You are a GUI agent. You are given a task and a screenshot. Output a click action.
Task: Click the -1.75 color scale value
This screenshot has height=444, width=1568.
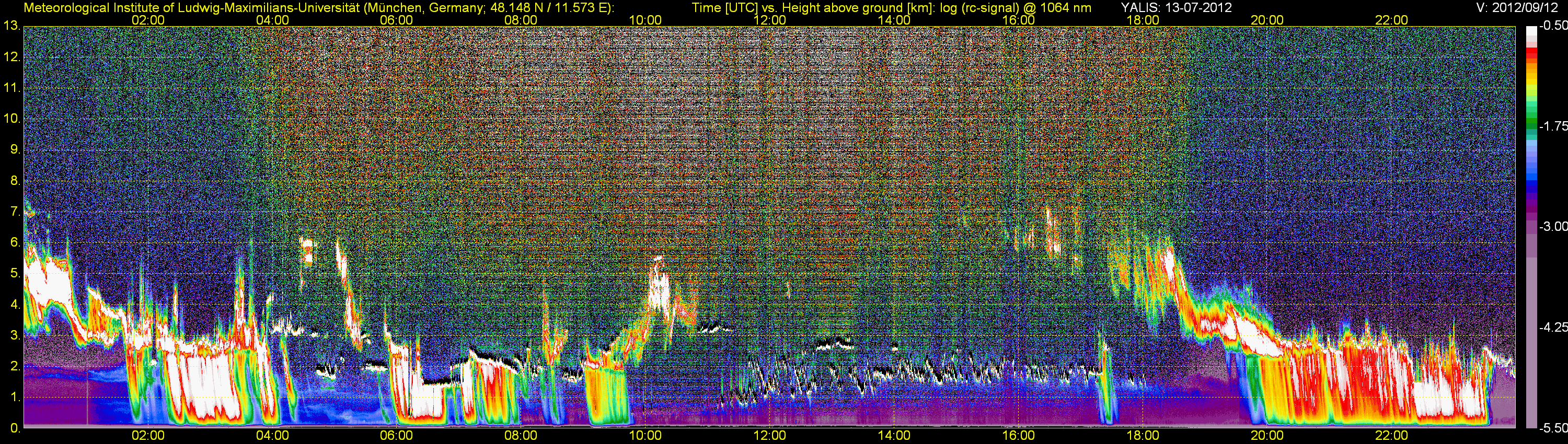click(x=1553, y=126)
